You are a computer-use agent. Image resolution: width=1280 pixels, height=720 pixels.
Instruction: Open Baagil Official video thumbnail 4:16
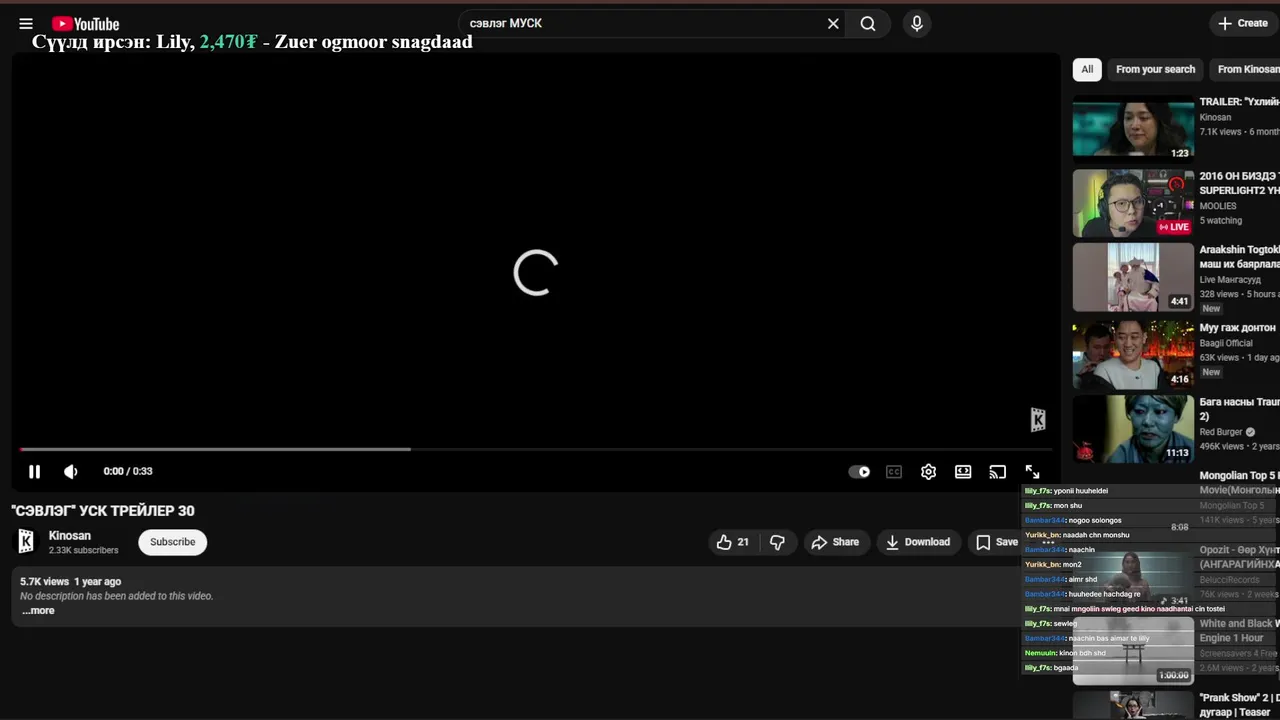click(x=1134, y=353)
